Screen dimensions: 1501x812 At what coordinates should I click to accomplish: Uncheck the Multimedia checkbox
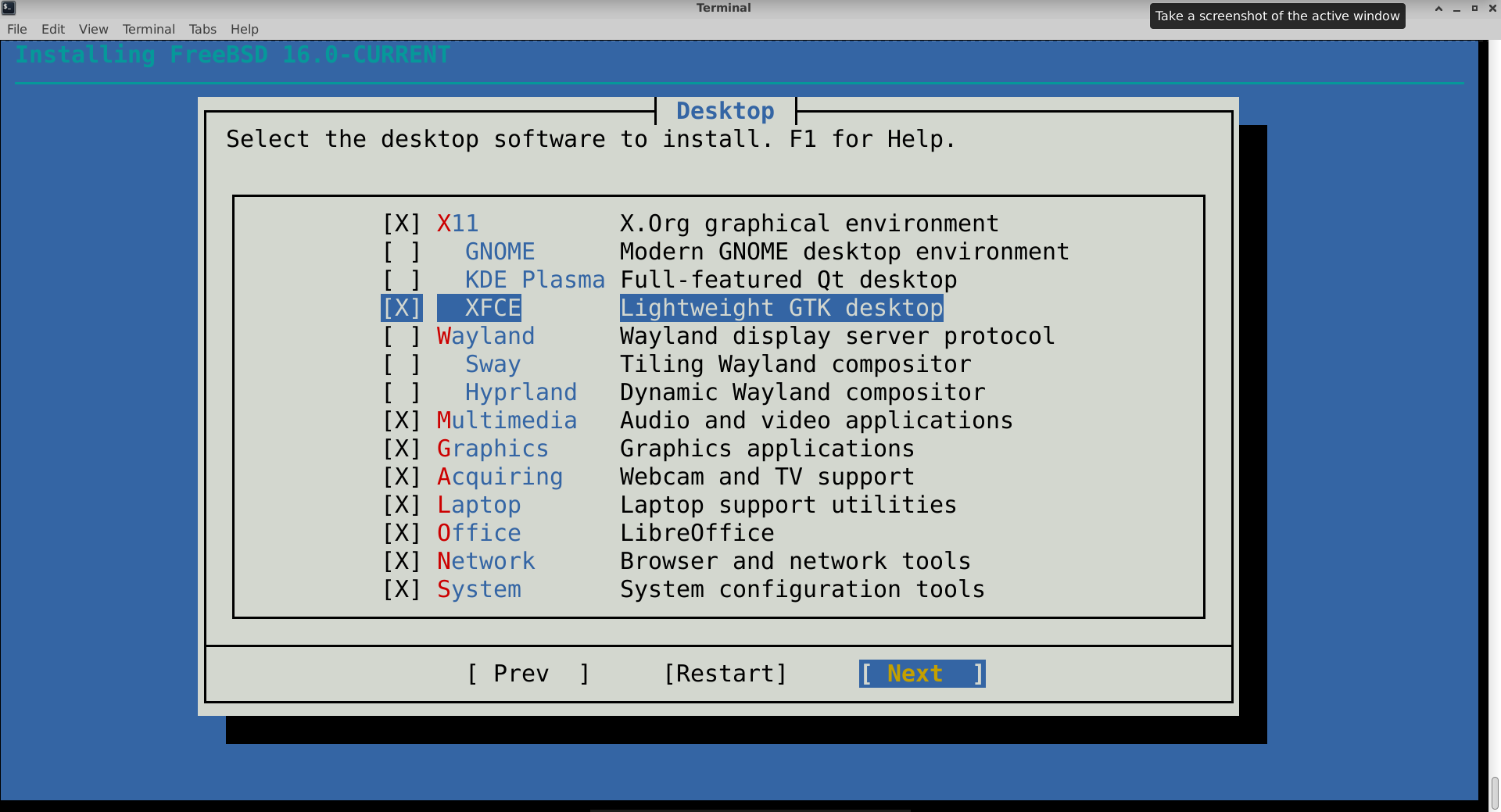click(402, 420)
